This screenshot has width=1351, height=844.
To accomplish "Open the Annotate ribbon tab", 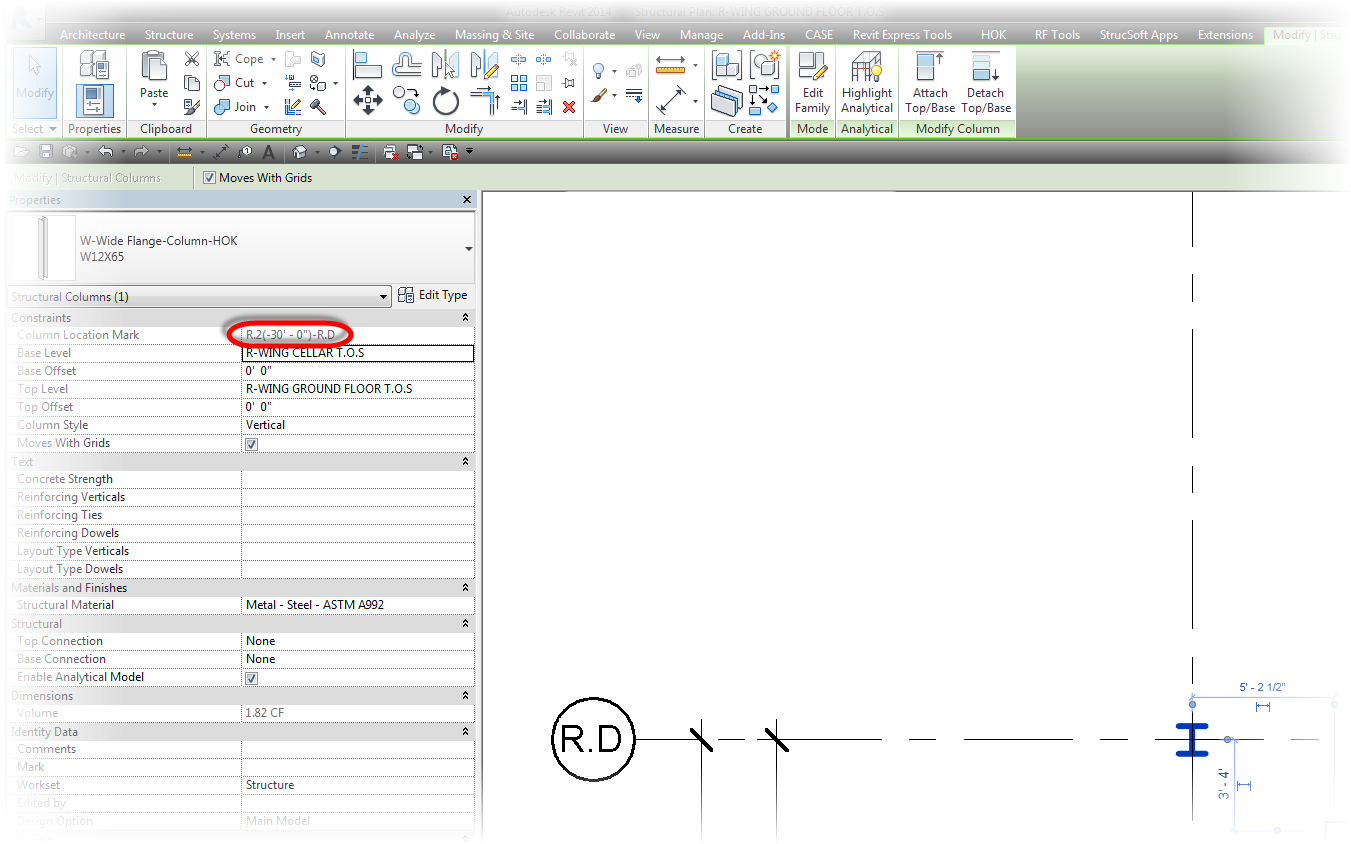I will [350, 35].
